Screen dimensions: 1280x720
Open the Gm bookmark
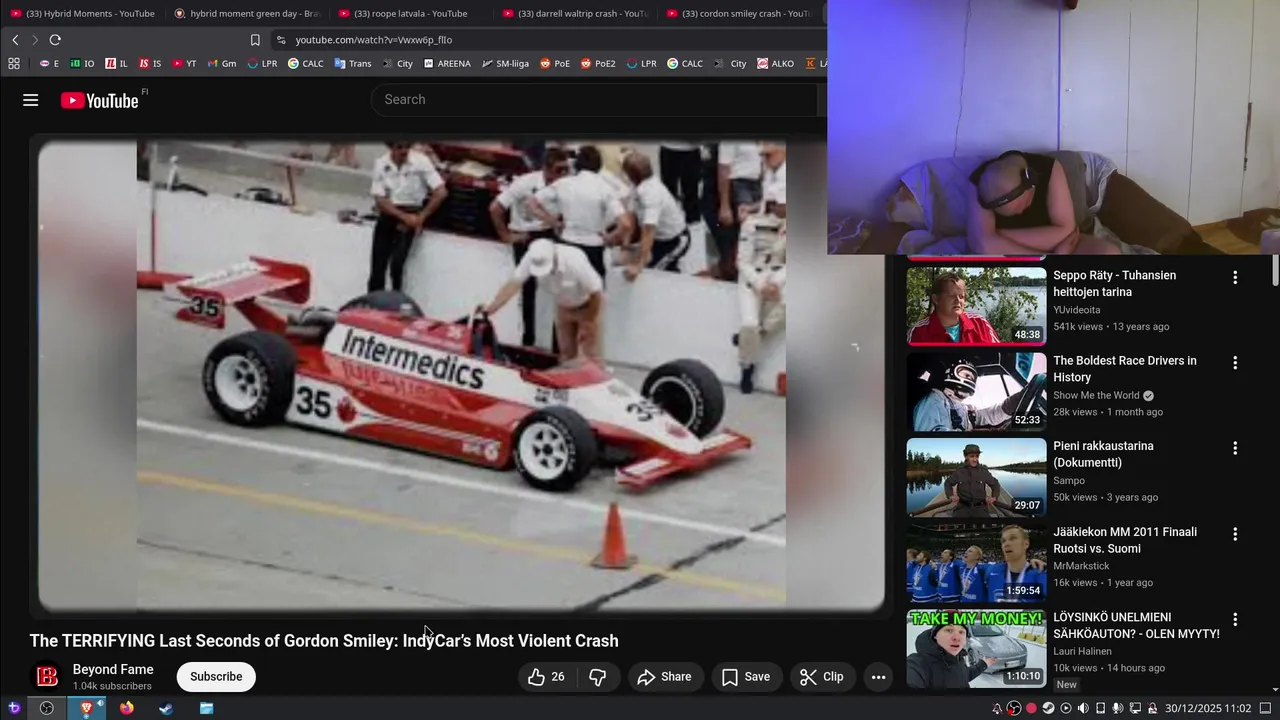pos(222,63)
